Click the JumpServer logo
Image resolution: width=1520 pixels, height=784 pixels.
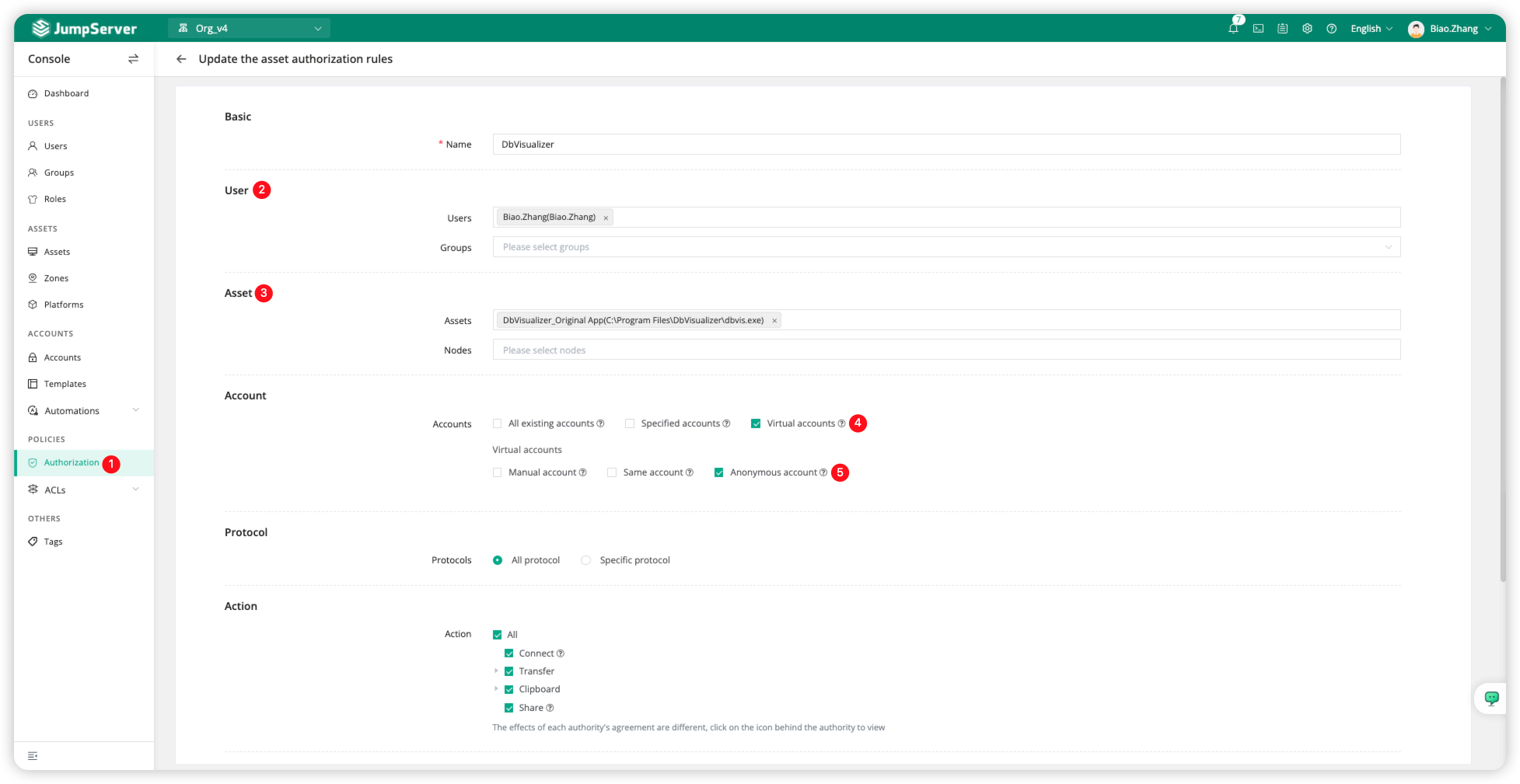(84, 28)
